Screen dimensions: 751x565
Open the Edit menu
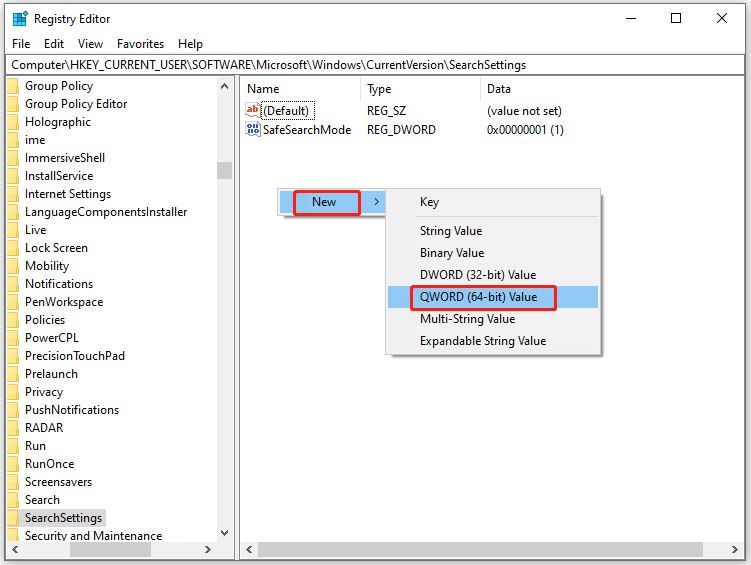tap(54, 44)
